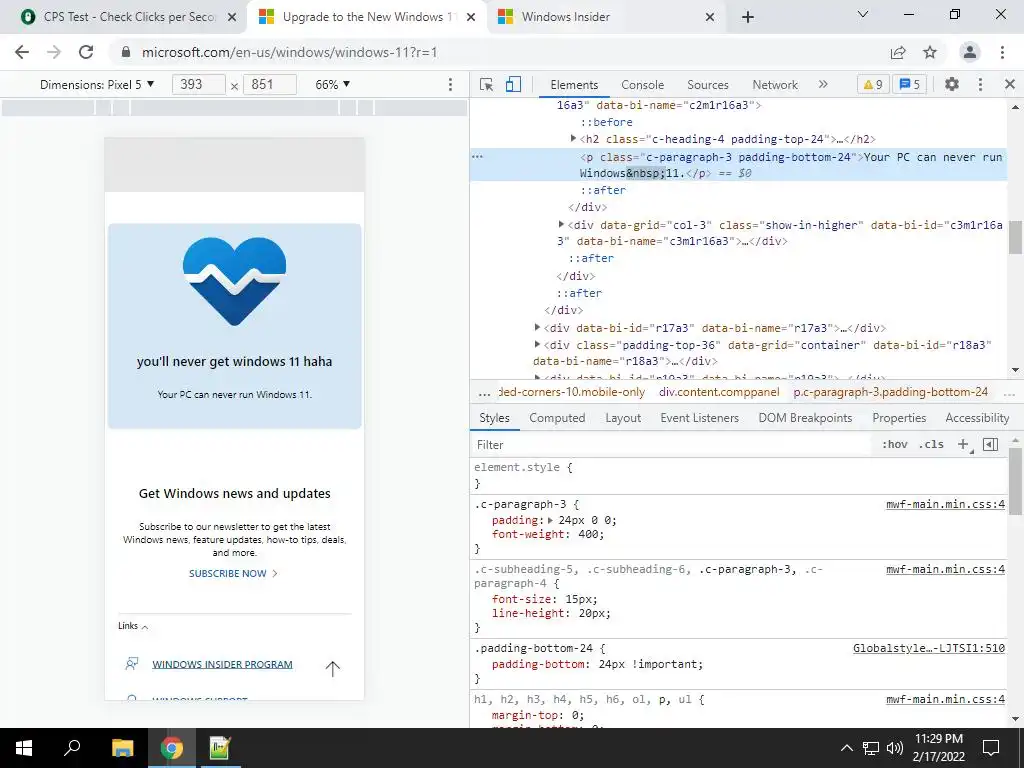Select div.content.comppanel breadcrumb

(719, 392)
